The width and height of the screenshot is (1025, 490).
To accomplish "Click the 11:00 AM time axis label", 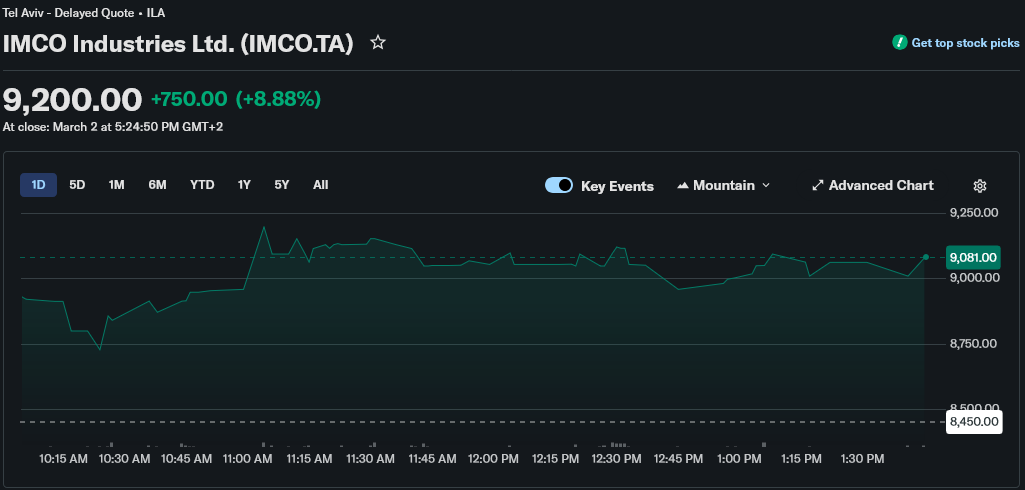I will tap(247, 459).
